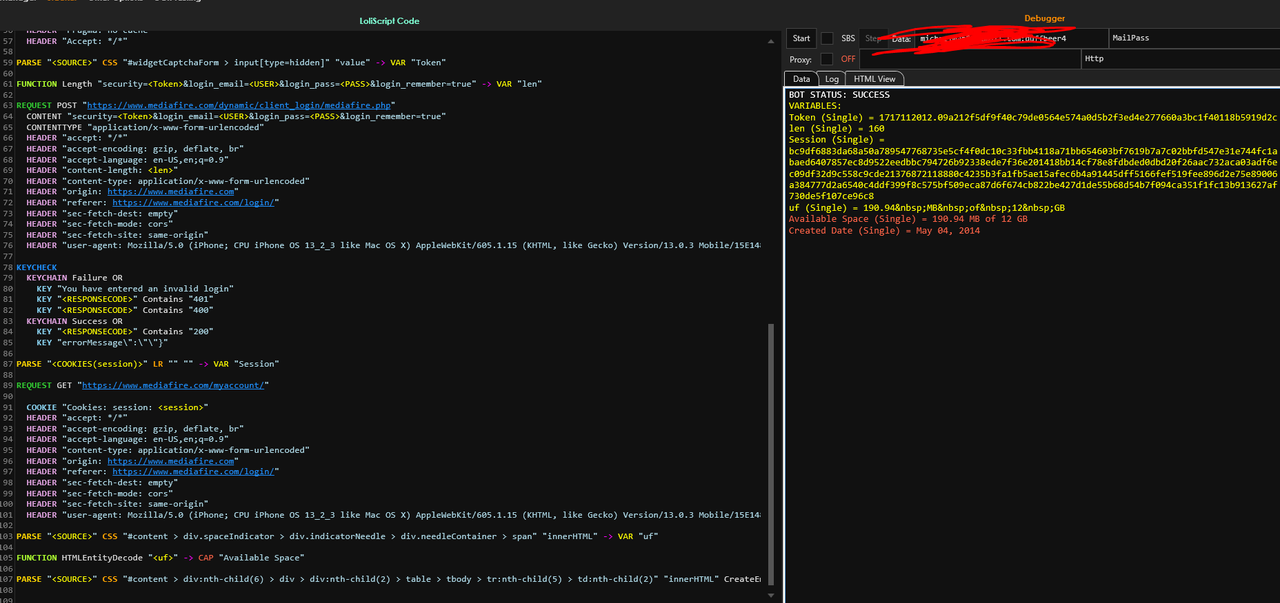Toggle the Proxy checkbox
This screenshot has width=1280, height=603.
click(x=827, y=59)
